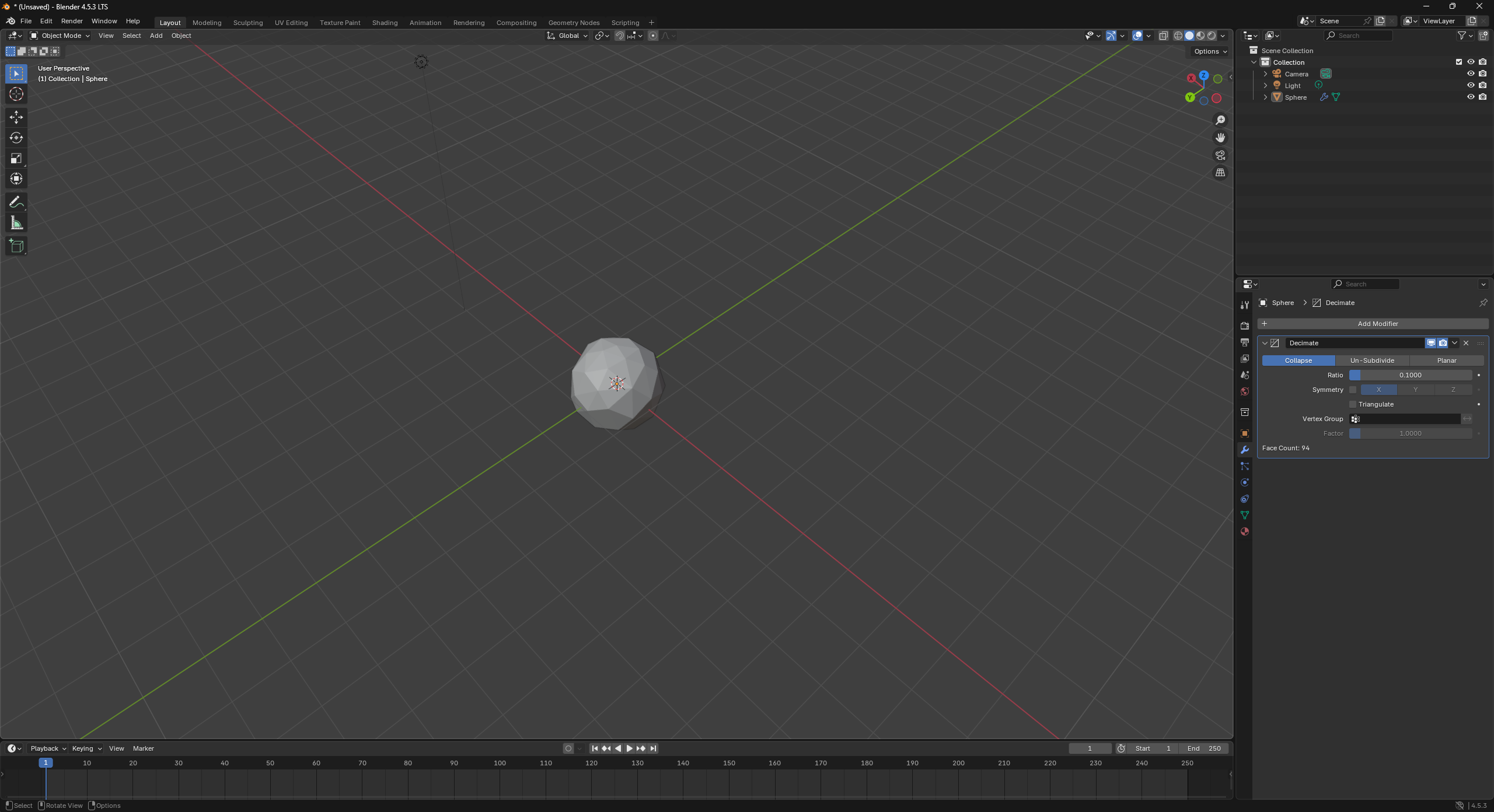This screenshot has height=812, width=1494.
Task: Disable Sphere in renders
Action: point(1483,97)
